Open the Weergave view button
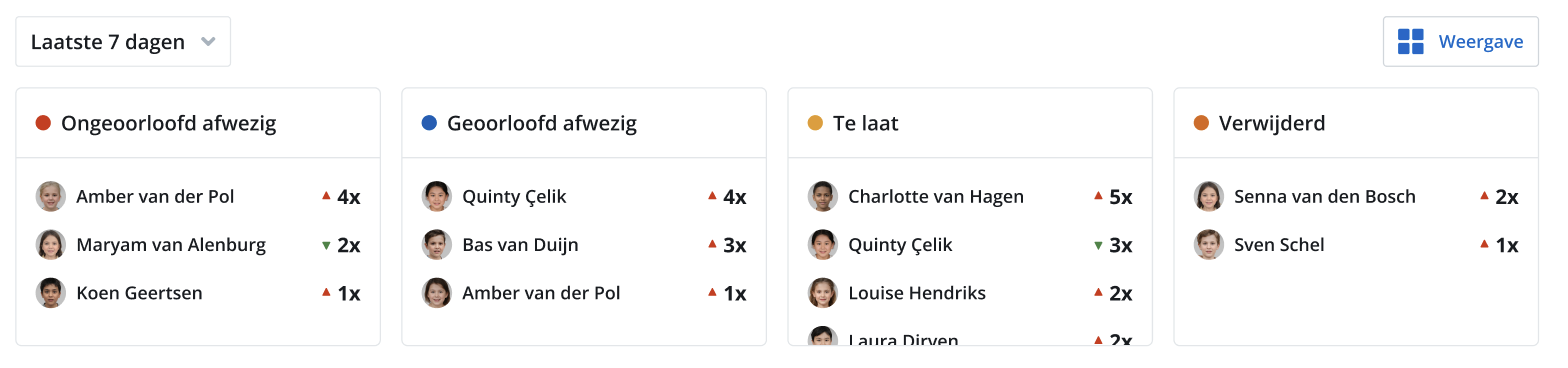Screen dimensions: 1568x368 coord(1460,42)
